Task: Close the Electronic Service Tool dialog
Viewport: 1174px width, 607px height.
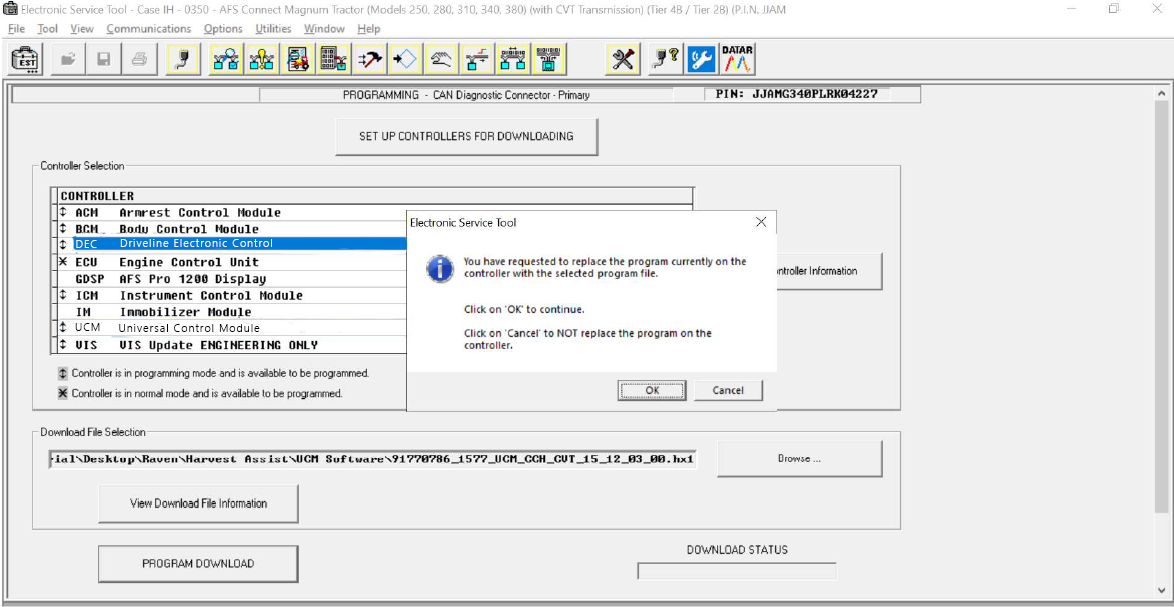Action: (761, 222)
